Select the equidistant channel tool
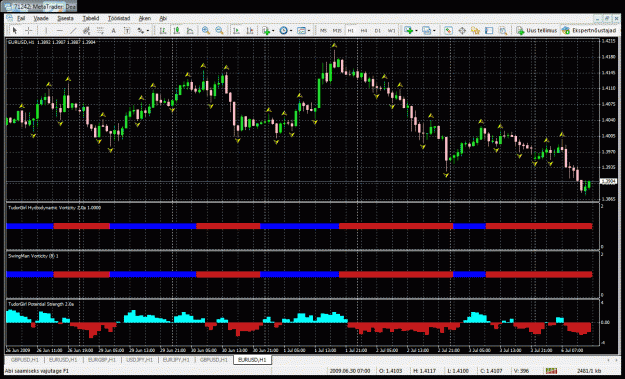This screenshot has height=379, width=625. click(x=86, y=30)
